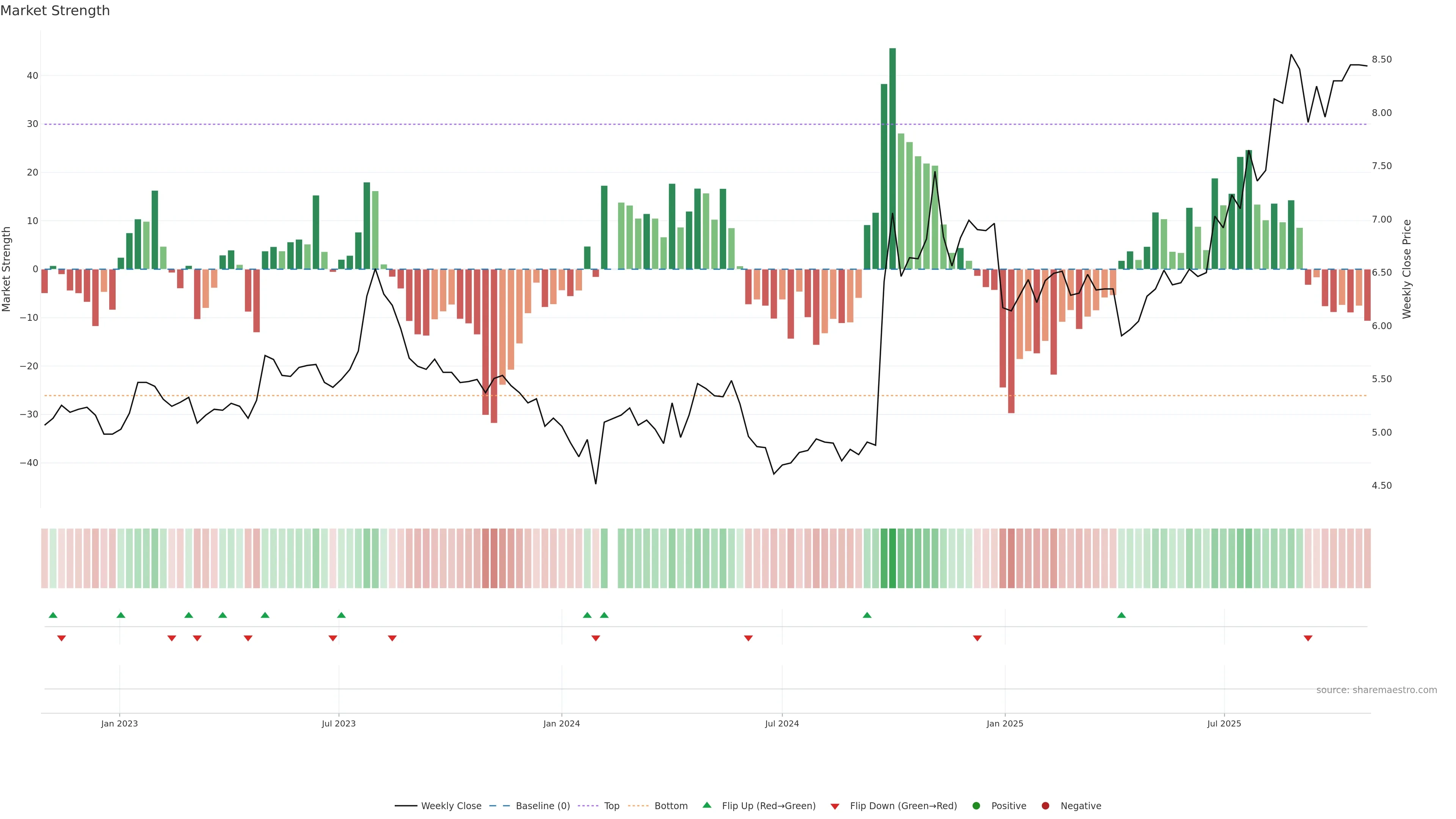Click the 8.50 right axis tick label

point(1381,60)
